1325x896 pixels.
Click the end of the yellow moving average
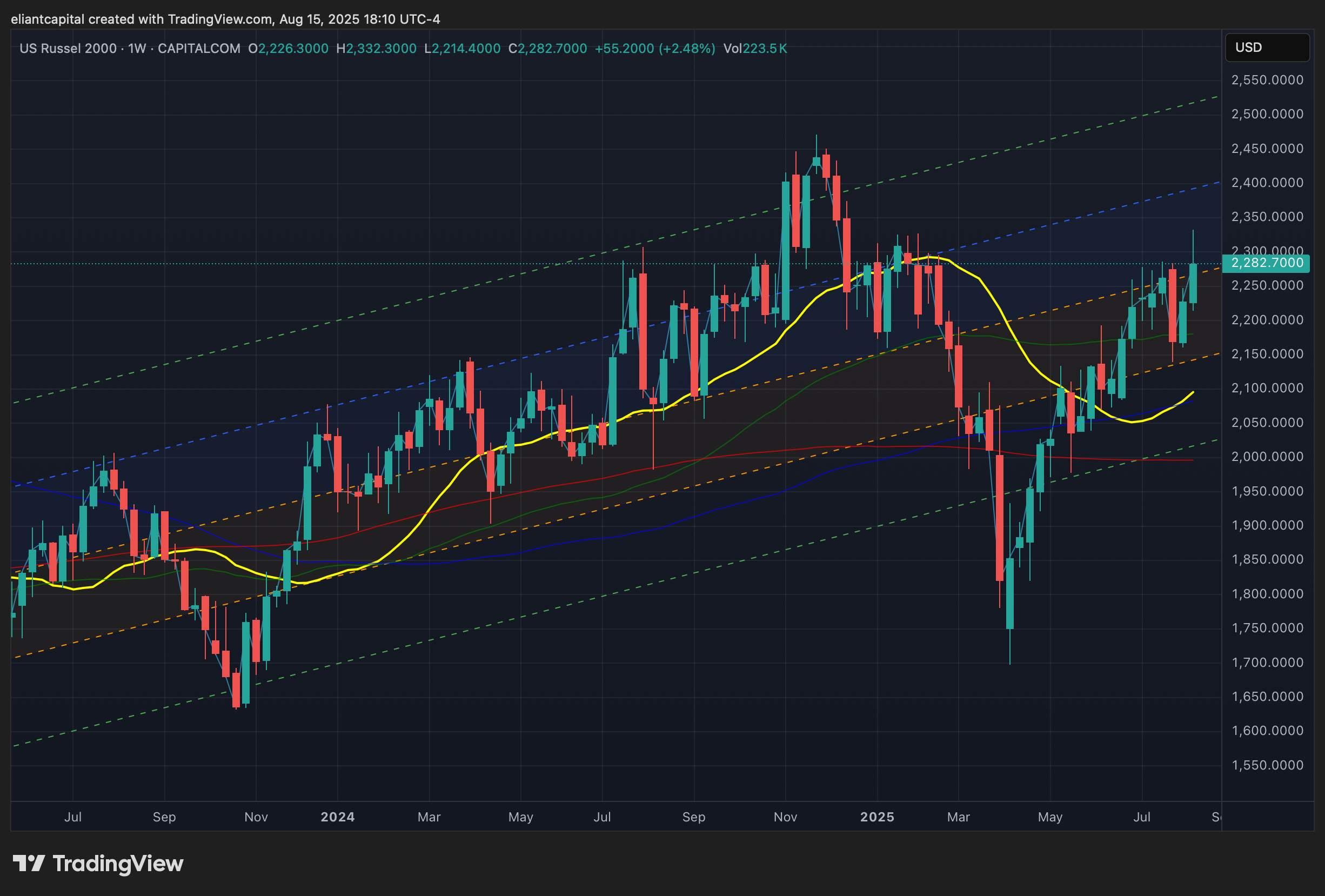pyautogui.click(x=1193, y=392)
